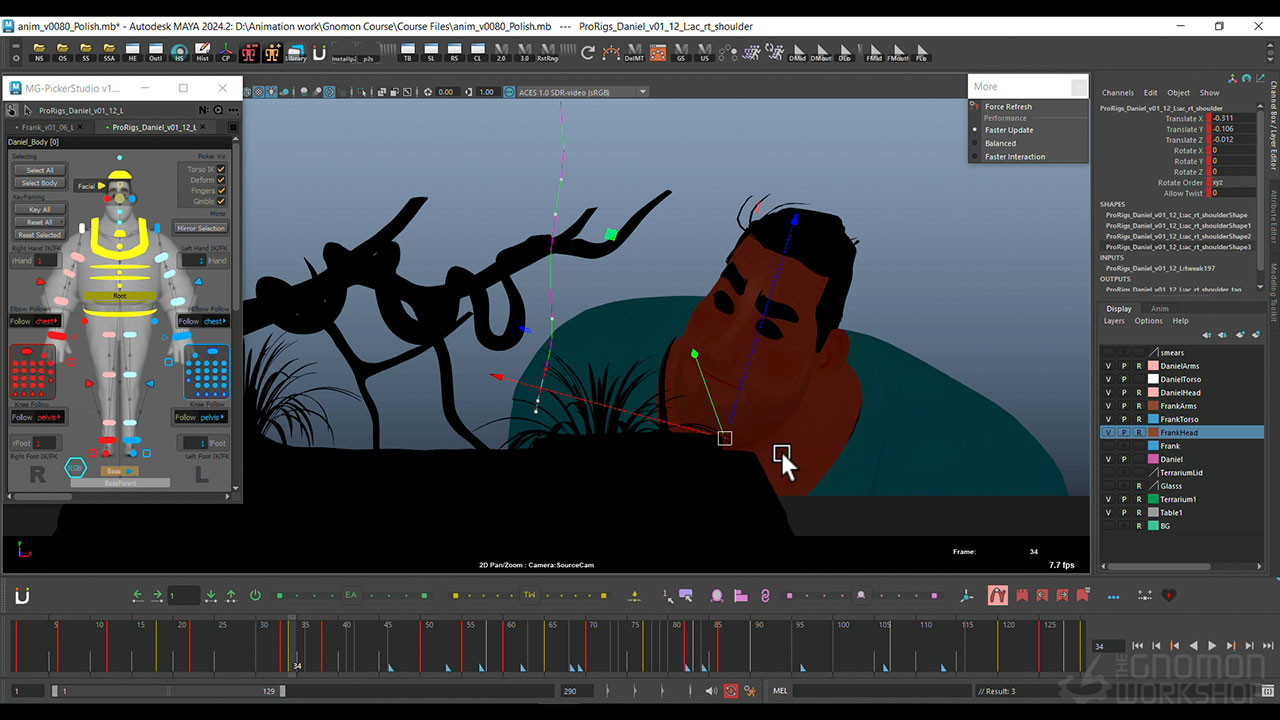Toggle visibility of DanielArms layer
Viewport: 1280px width, 720px height.
[1108, 366]
